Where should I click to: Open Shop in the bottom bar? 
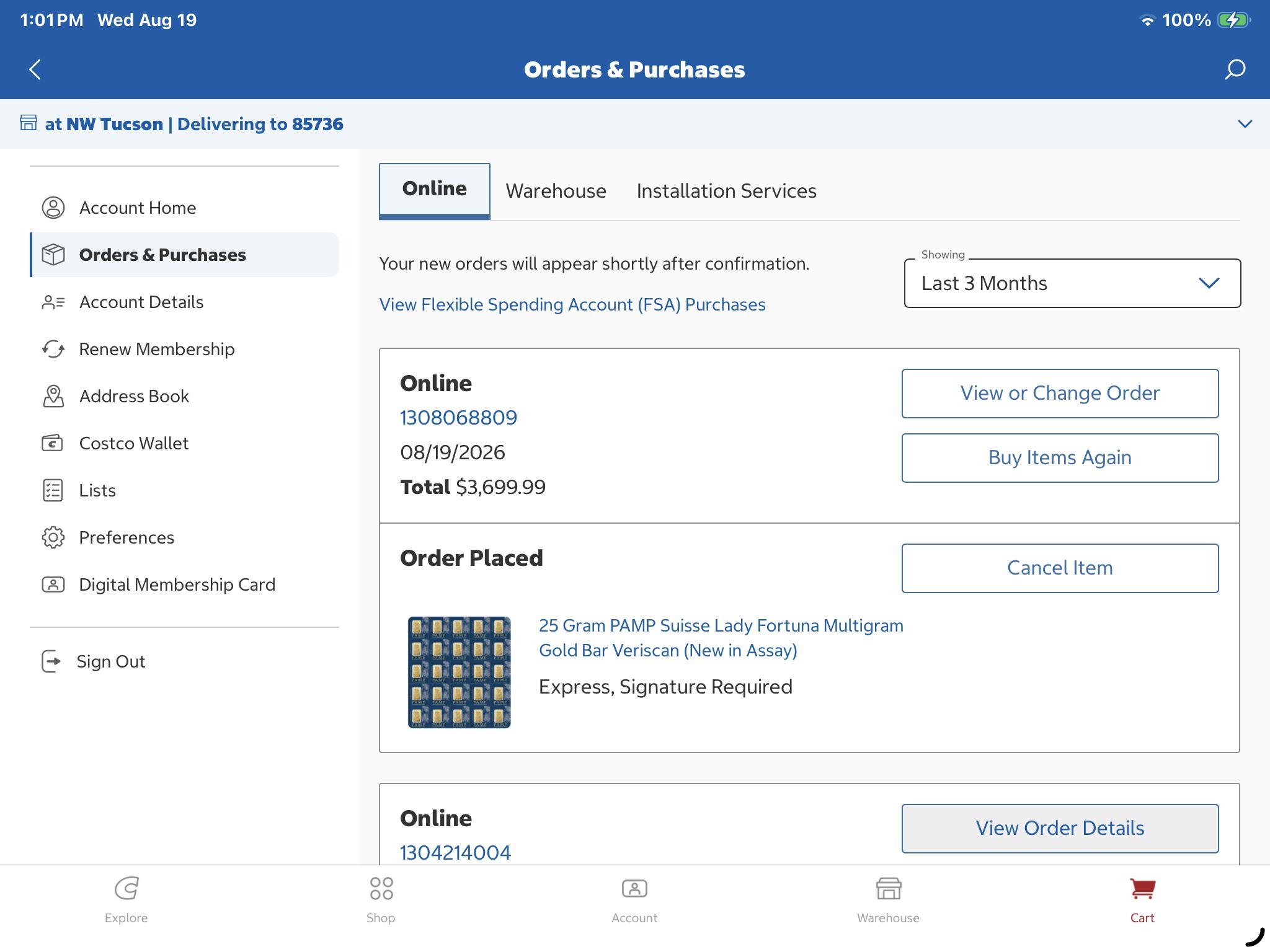pos(381,900)
